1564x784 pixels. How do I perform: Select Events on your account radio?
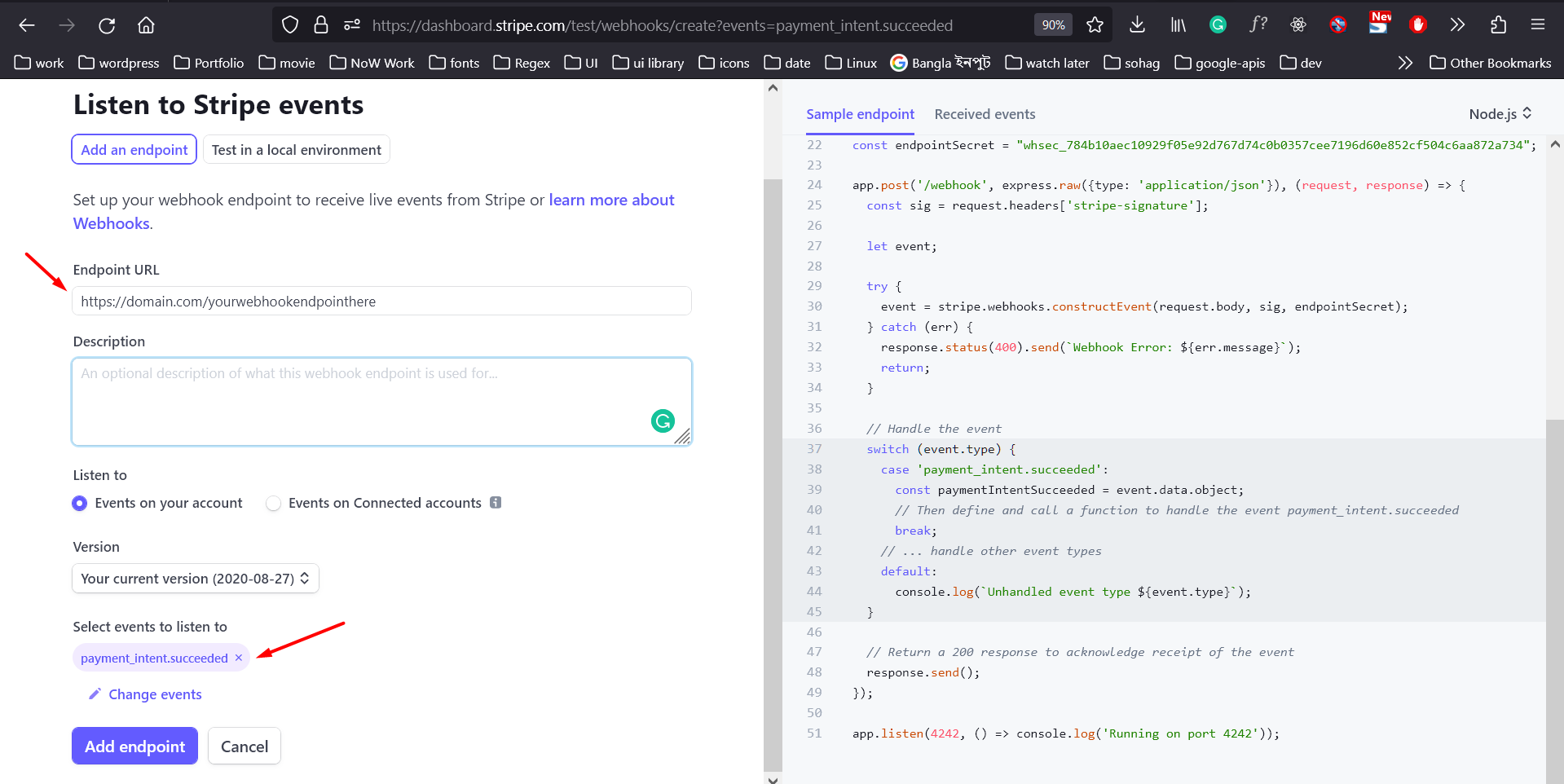(80, 504)
